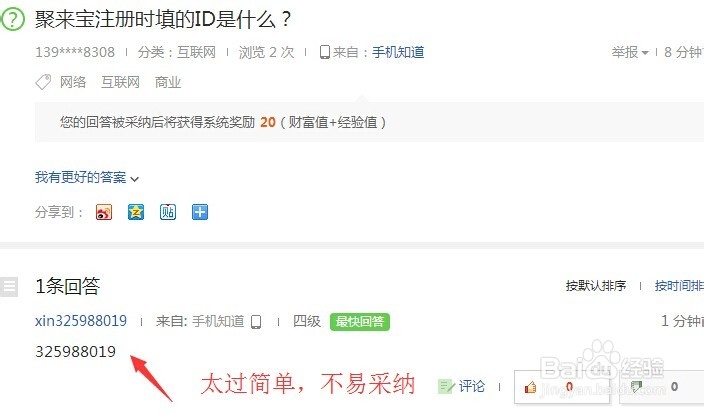The image size is (704, 415).
Task: Sort answers by 按时间排序
Action: pyautogui.click(x=679, y=286)
